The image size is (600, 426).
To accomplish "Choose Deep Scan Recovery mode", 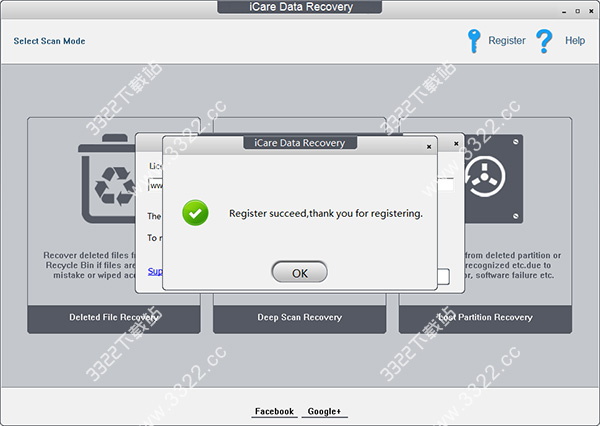I will [300, 319].
